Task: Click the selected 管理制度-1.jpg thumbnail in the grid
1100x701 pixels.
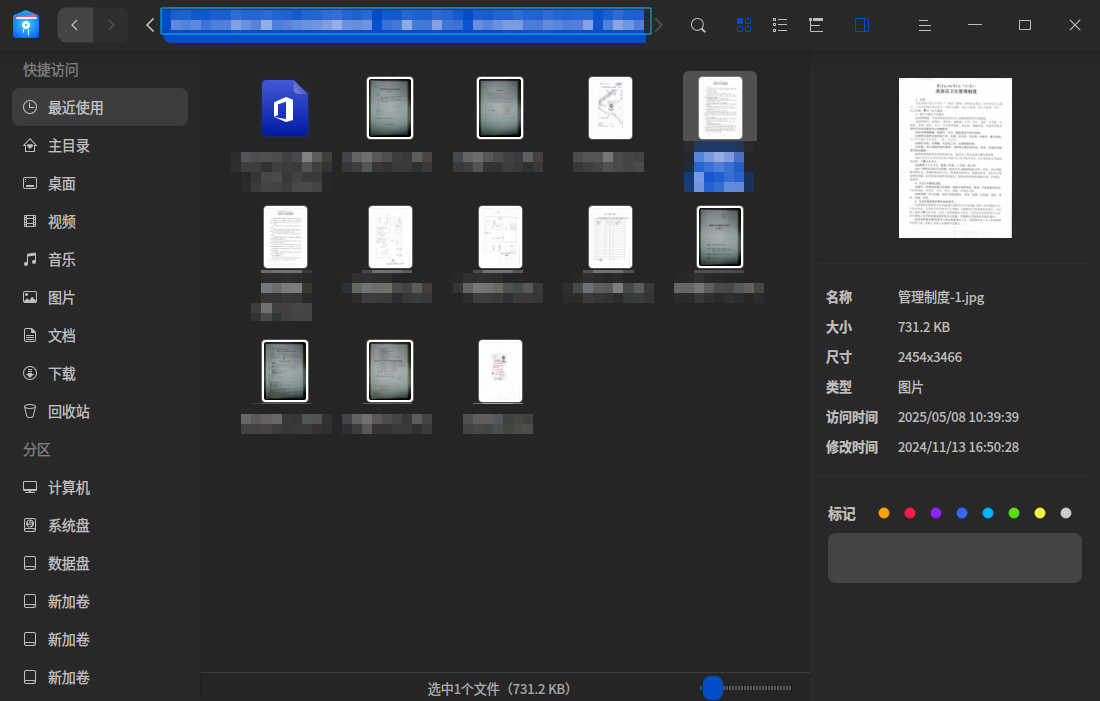Action: 720,107
